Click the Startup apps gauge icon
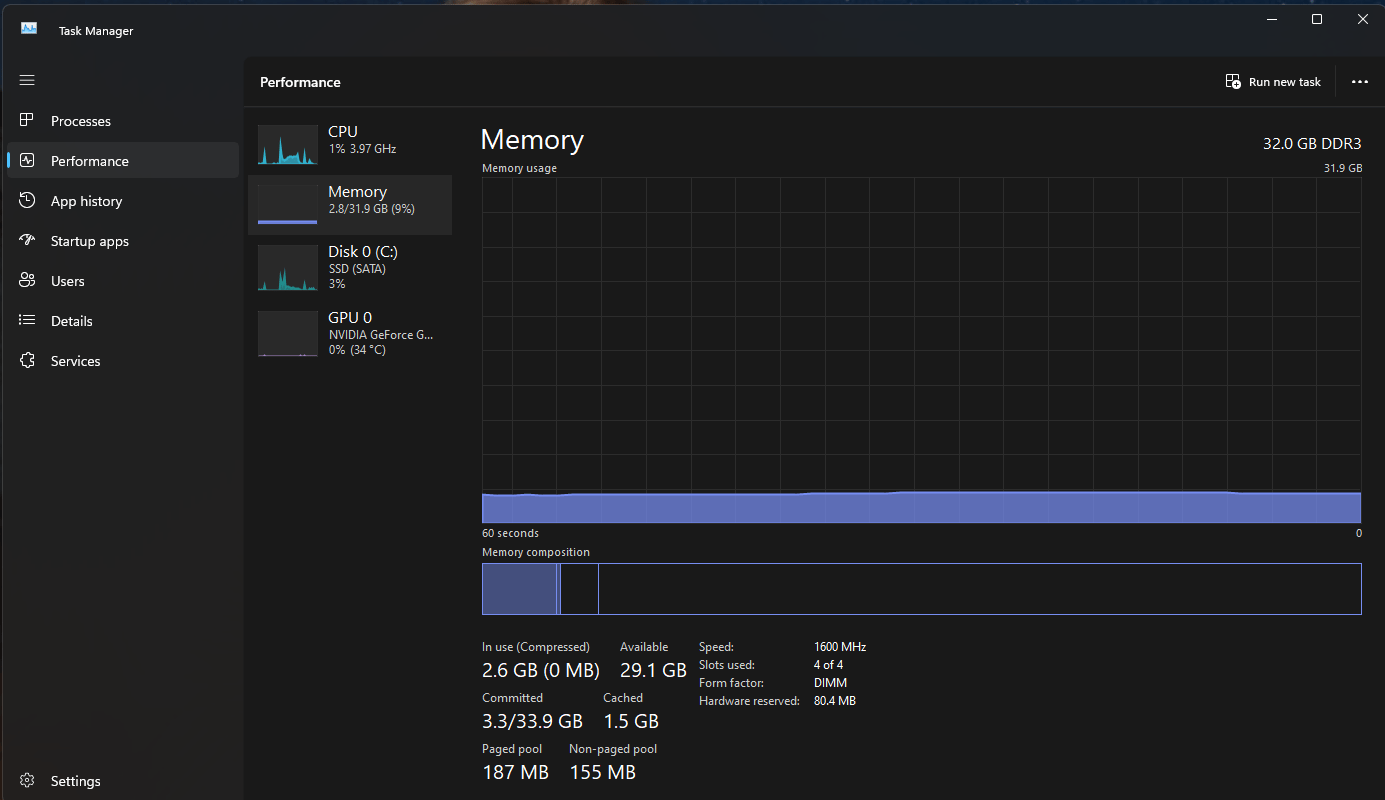Viewport: 1385px width, 800px height. pos(27,240)
